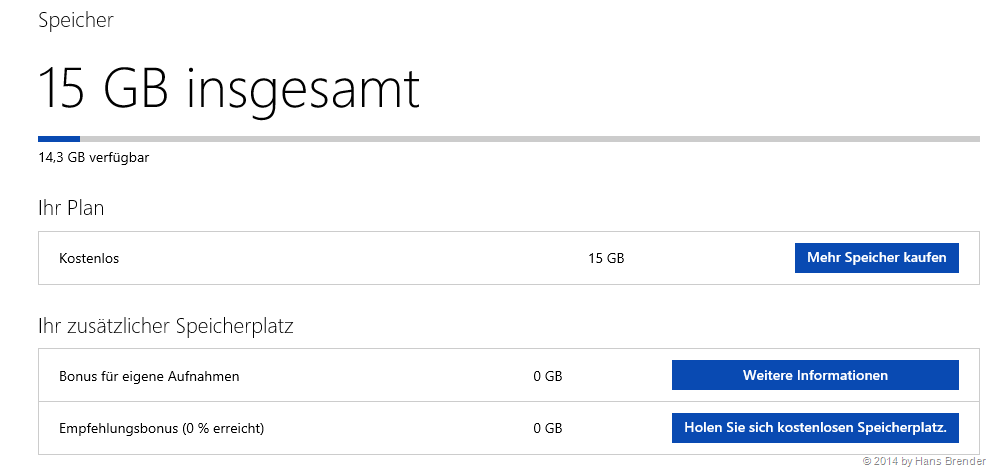The width and height of the screenshot is (988, 467).
Task: Select the Ihr zusätzlicher Speicherplatz heading
Action: tap(165, 326)
